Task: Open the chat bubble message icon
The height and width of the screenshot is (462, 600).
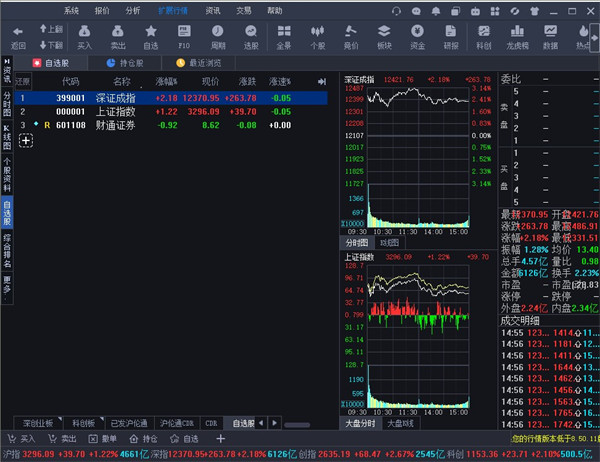Action: (x=416, y=11)
